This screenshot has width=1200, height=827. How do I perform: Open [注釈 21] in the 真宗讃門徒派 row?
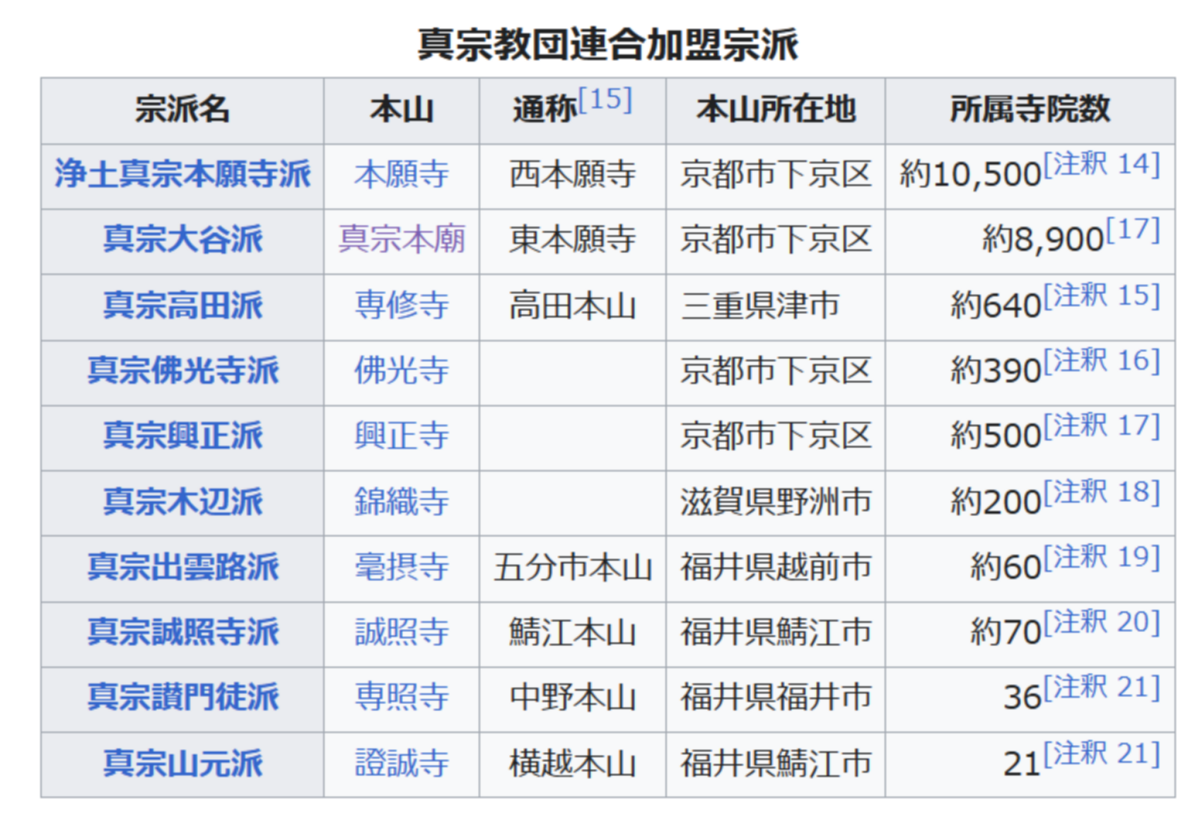(1101, 687)
